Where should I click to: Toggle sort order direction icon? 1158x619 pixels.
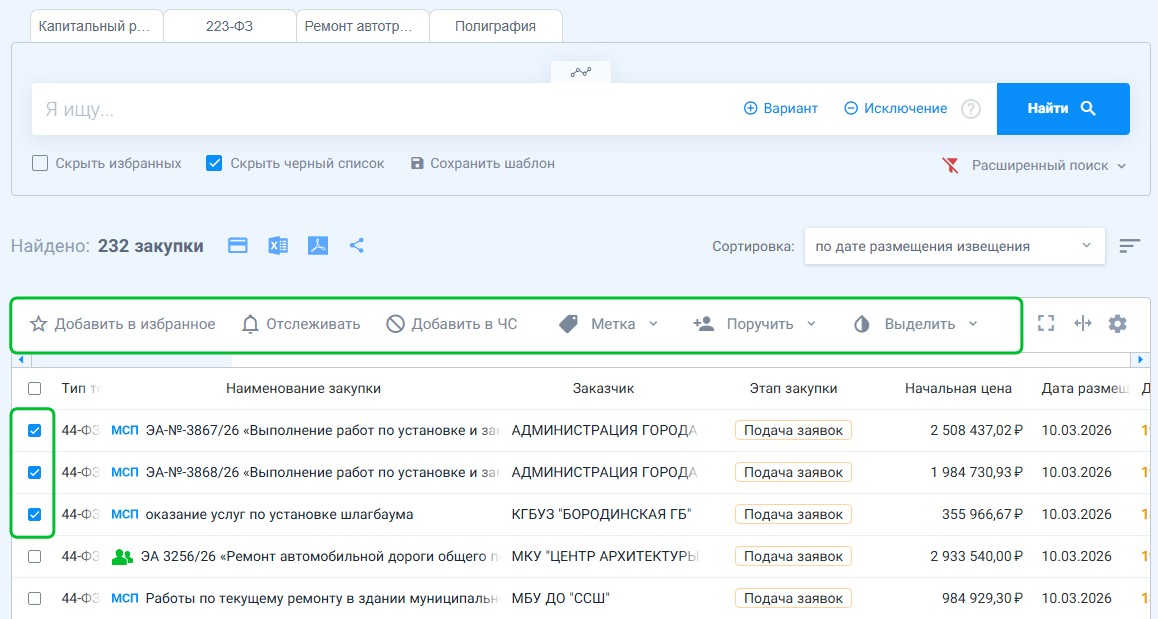1129,246
